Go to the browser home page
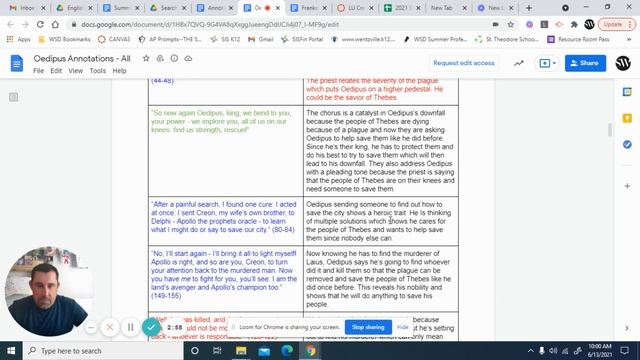Viewport: 640px width, 360px height. pyautogui.click(x=55, y=24)
